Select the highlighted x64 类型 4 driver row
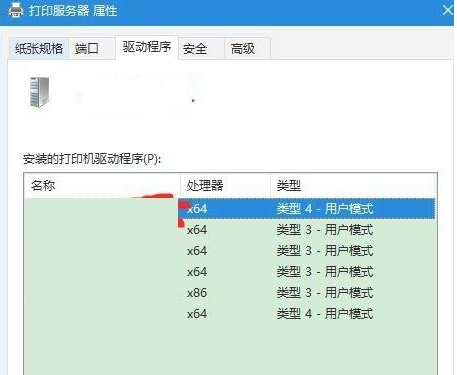Image resolution: width=457 pixels, height=375 pixels. (230, 209)
